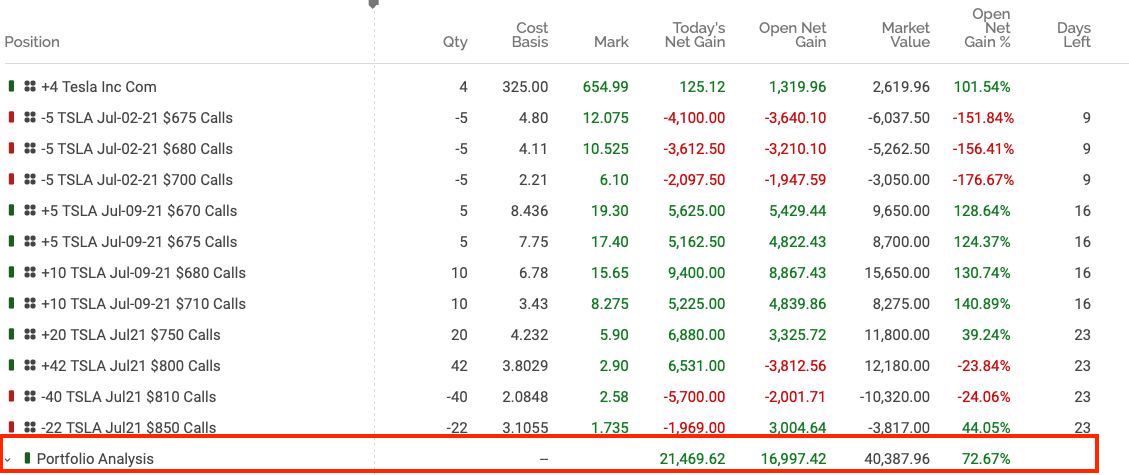Click grid icon beside +4 Tesla Inc Com

tap(30, 87)
